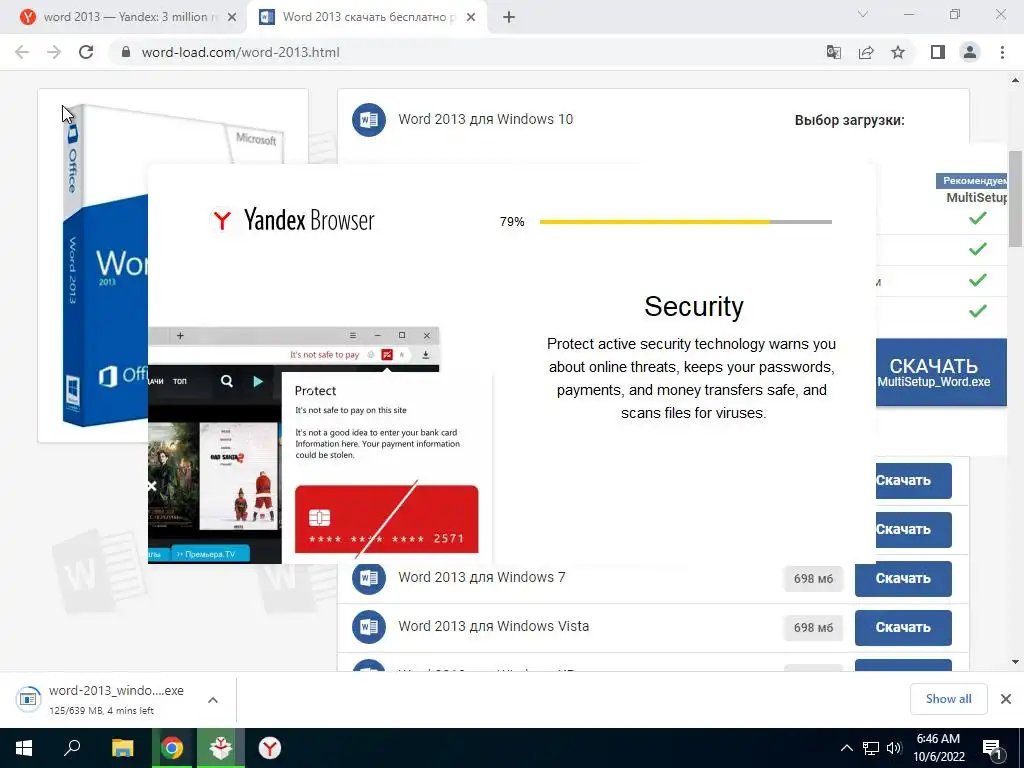1024x768 pixels.
Task: Click the 79% installation progress bar
Action: pos(685,222)
